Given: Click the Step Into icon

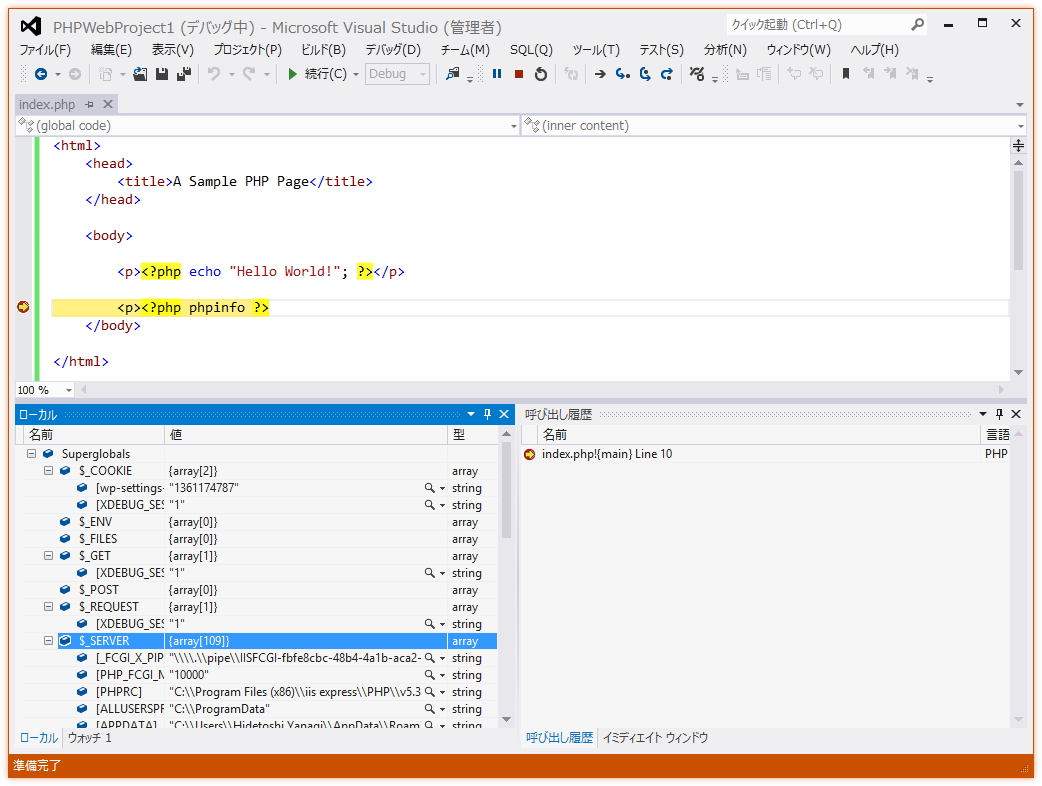Looking at the screenshot, I should [623, 74].
